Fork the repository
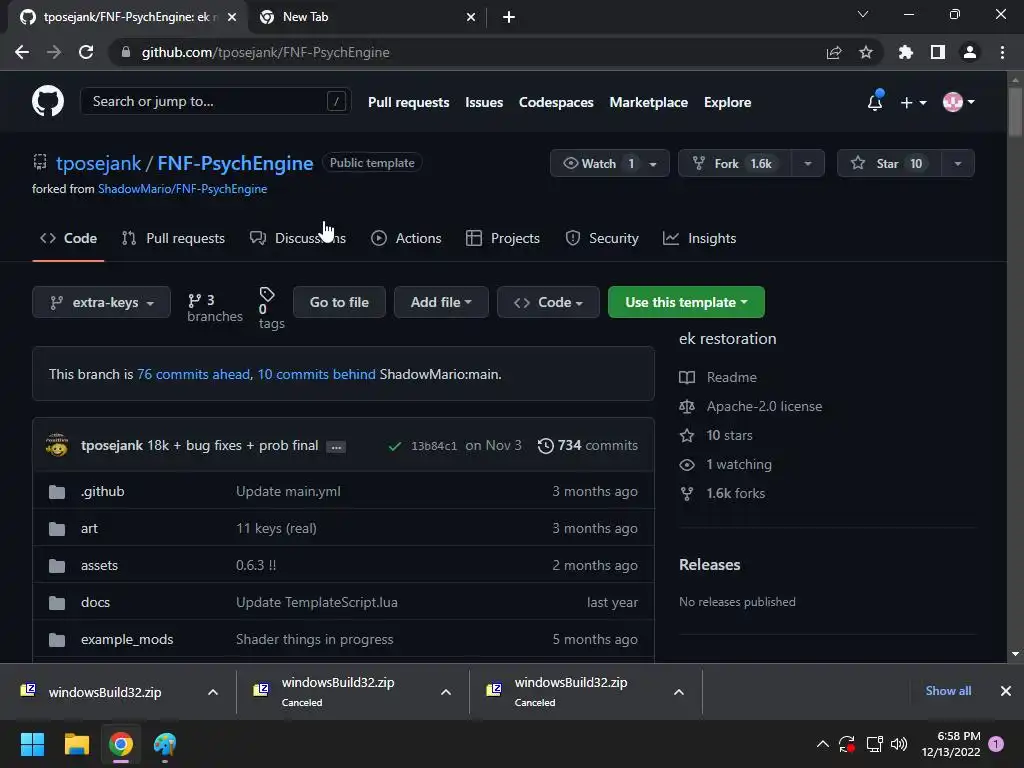Screen dimensions: 1024x768 point(735,163)
